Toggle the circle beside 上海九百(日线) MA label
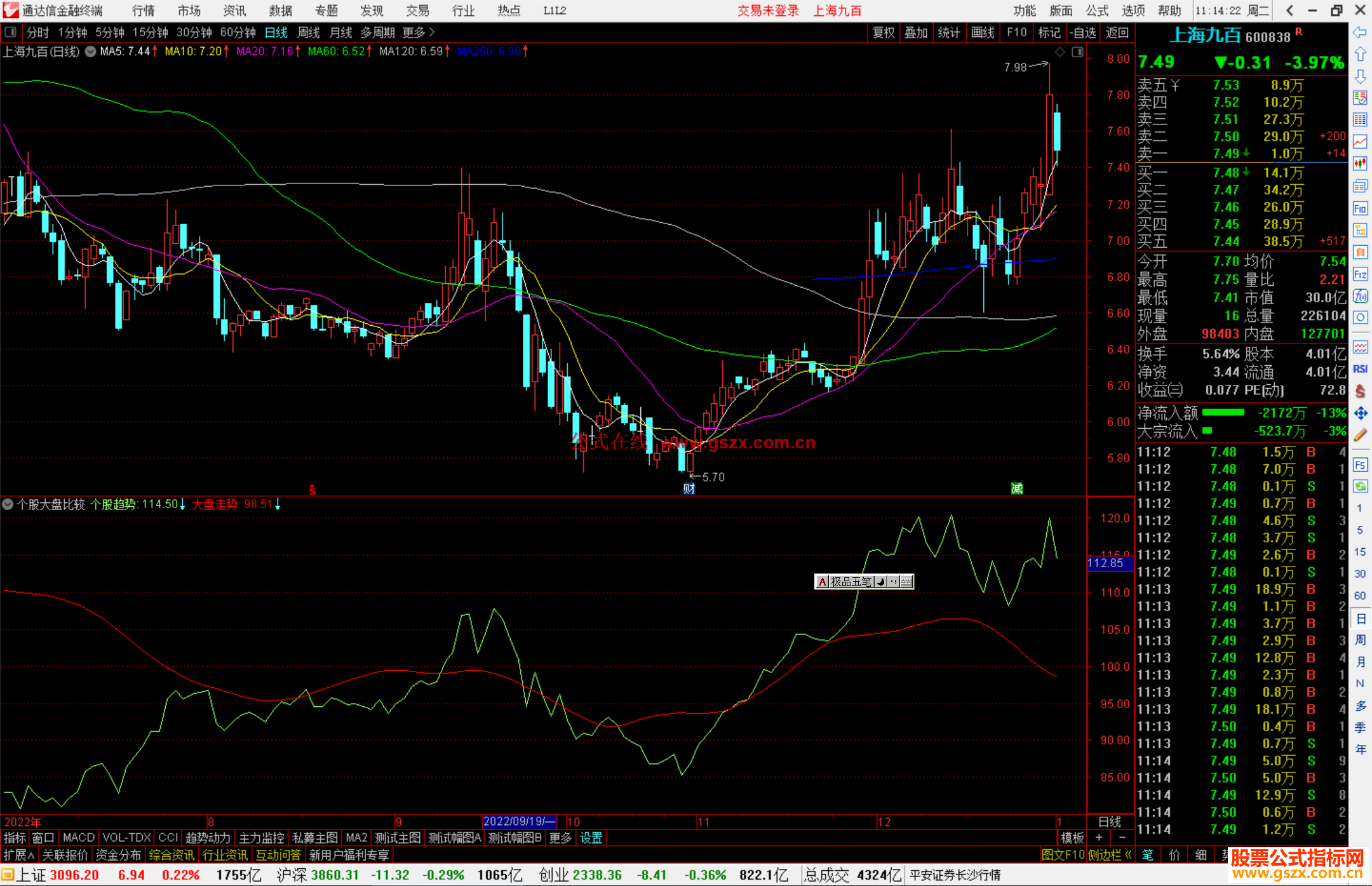The image size is (1372, 886). point(91,51)
